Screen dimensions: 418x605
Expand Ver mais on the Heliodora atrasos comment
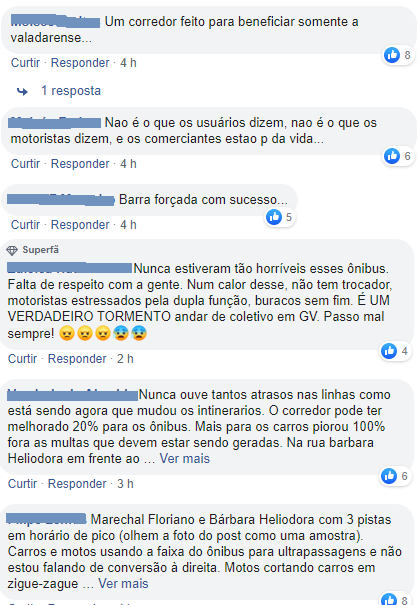[184, 459]
